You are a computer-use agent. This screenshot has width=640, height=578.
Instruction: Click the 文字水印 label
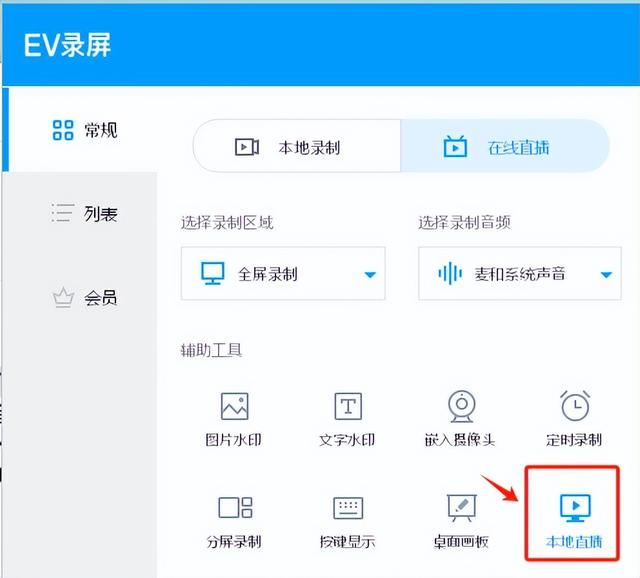point(347,440)
